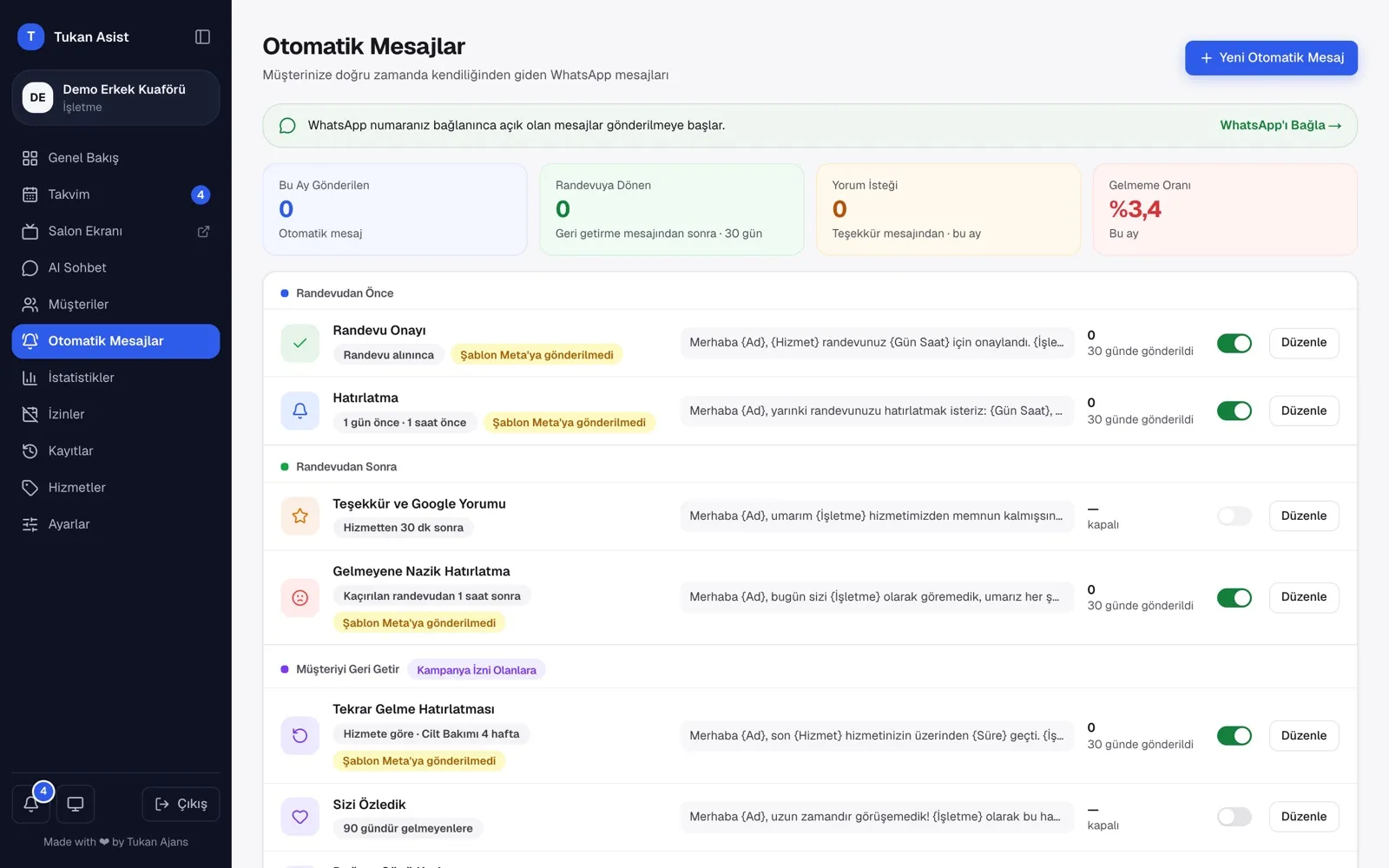
Task: Go to İzinler section
Action: [x=115, y=414]
